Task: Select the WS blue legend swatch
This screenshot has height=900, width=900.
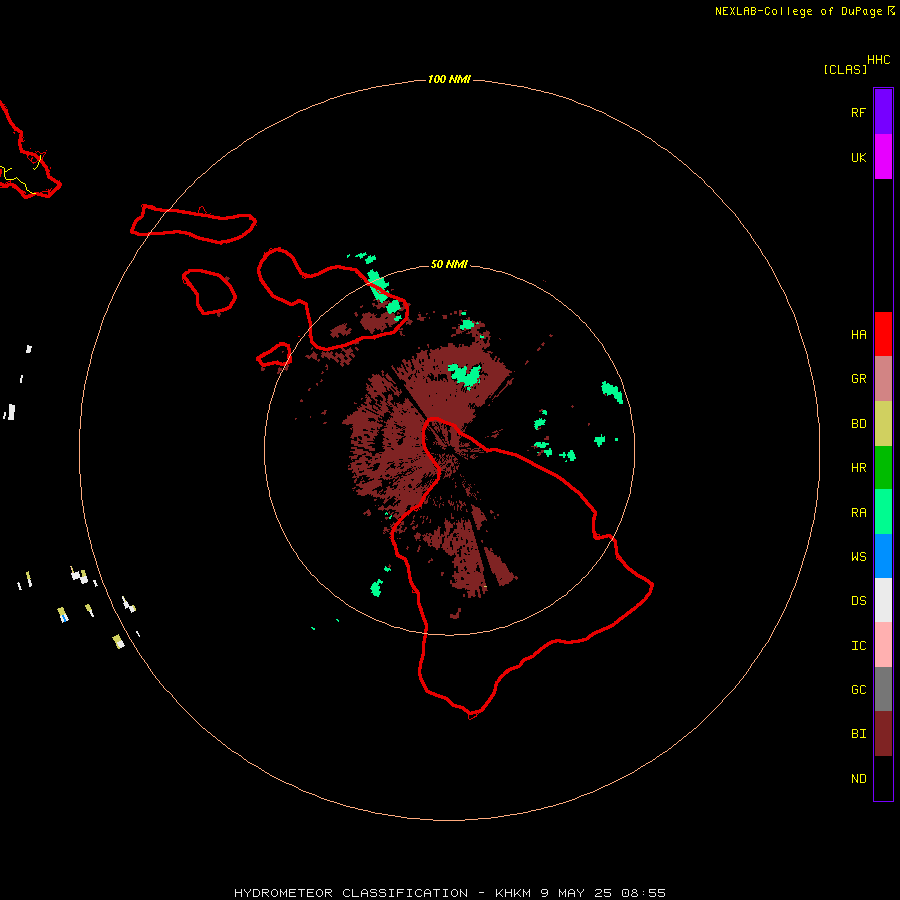Action: pos(883,556)
